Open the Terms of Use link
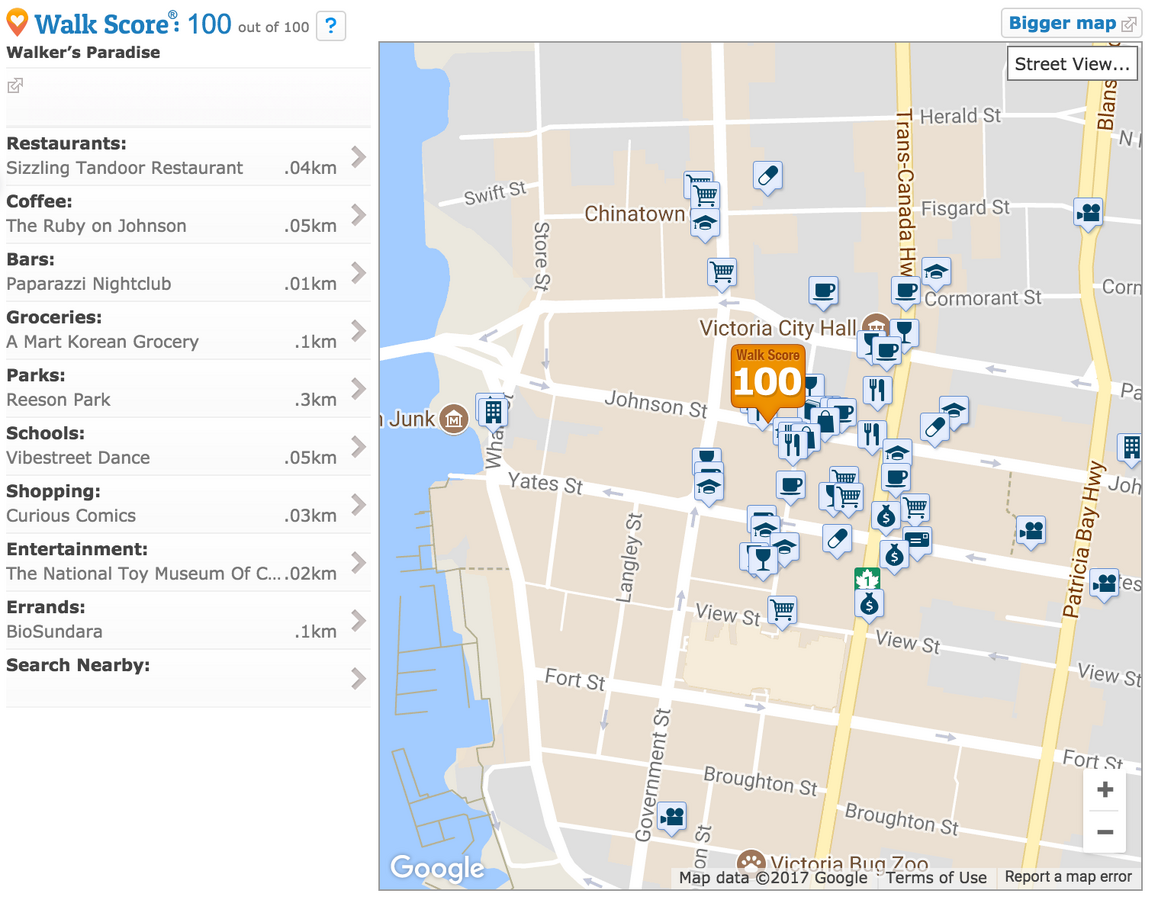The width and height of the screenshot is (1158, 900). click(x=936, y=877)
